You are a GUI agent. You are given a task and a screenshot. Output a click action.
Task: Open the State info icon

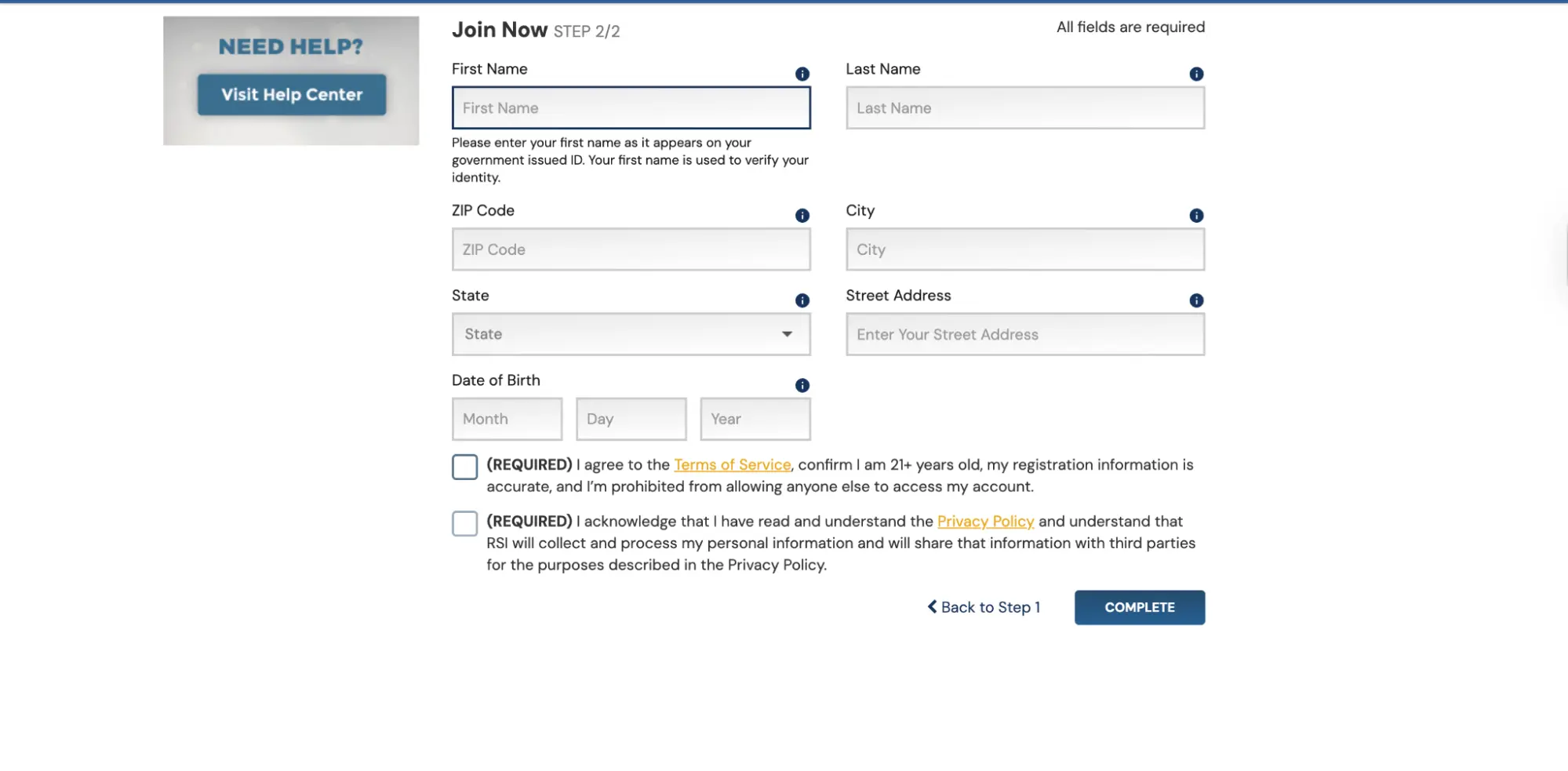[802, 300]
